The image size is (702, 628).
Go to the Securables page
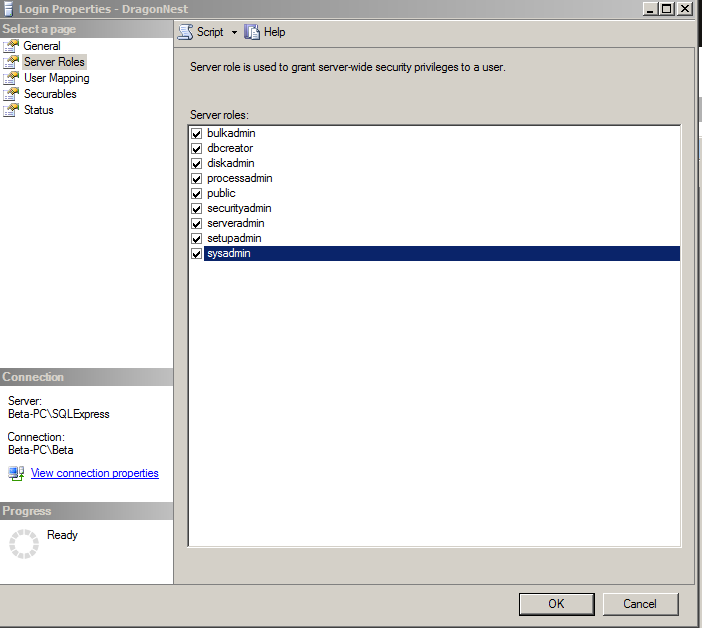(x=50, y=94)
